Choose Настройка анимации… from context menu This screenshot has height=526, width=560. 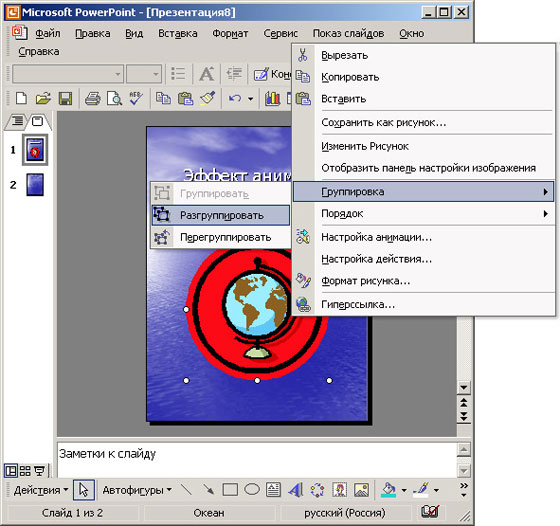(424, 237)
